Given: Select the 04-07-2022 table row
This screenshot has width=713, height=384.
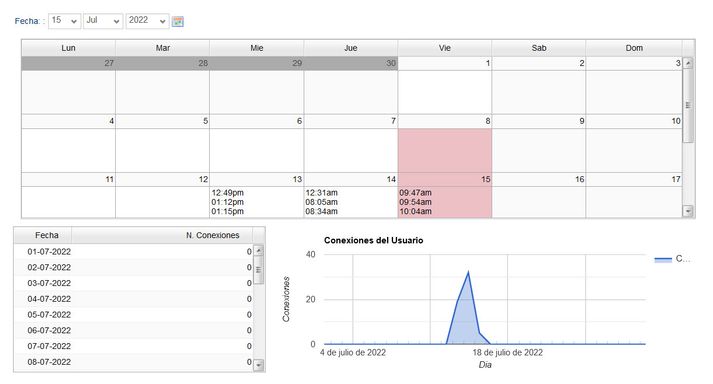Looking at the screenshot, I should pos(134,299).
